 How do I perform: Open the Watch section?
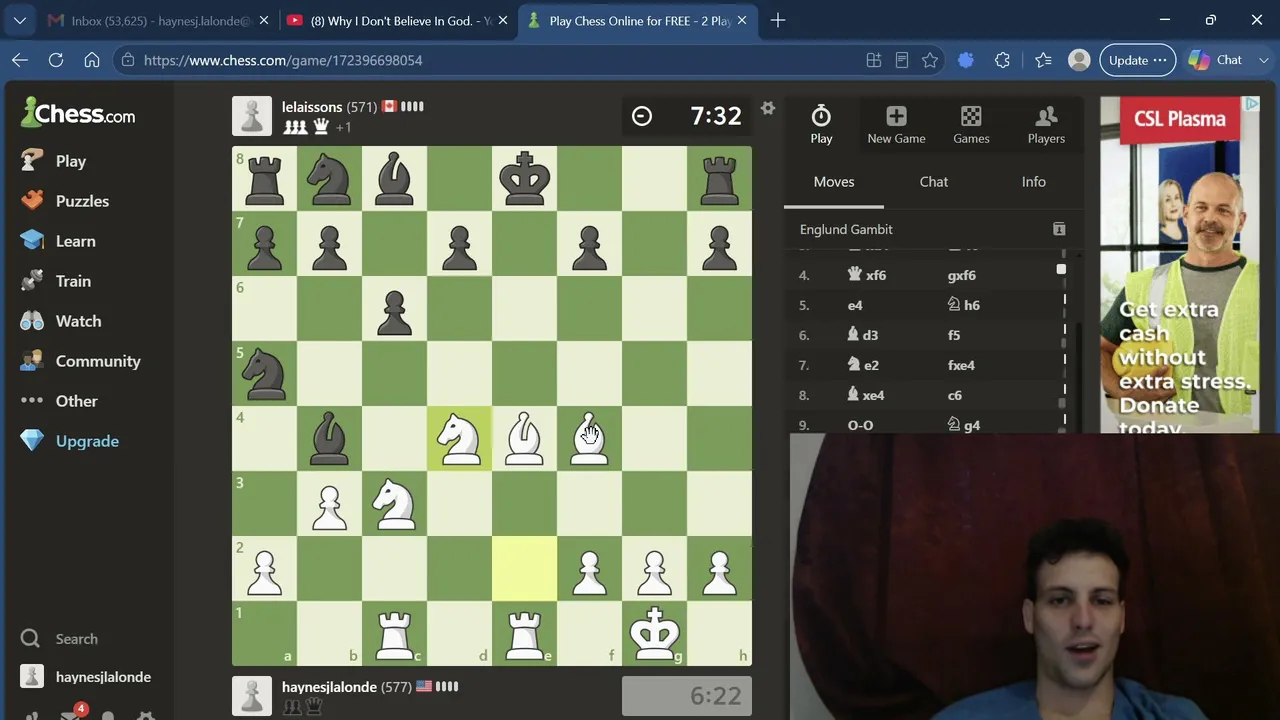click(61, 321)
